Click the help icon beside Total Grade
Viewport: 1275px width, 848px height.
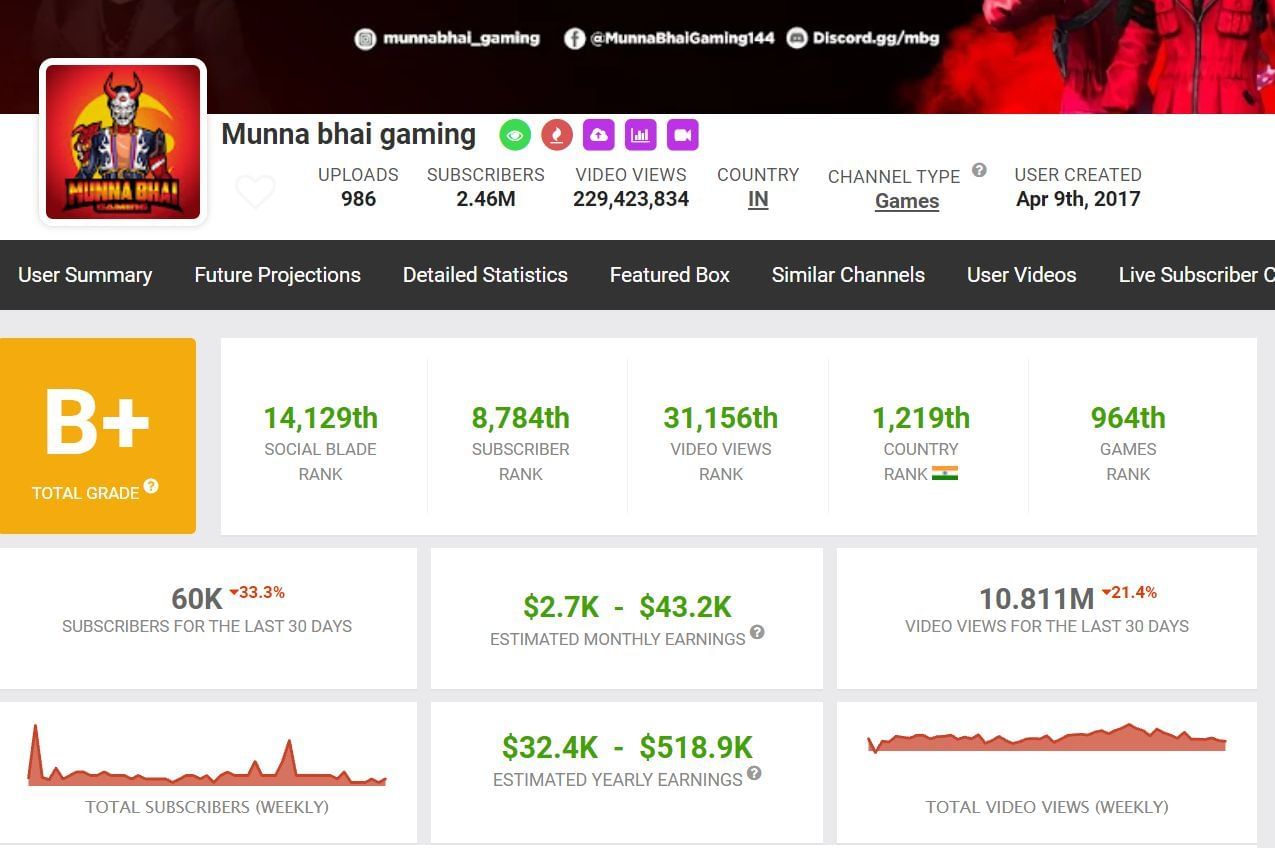click(151, 486)
